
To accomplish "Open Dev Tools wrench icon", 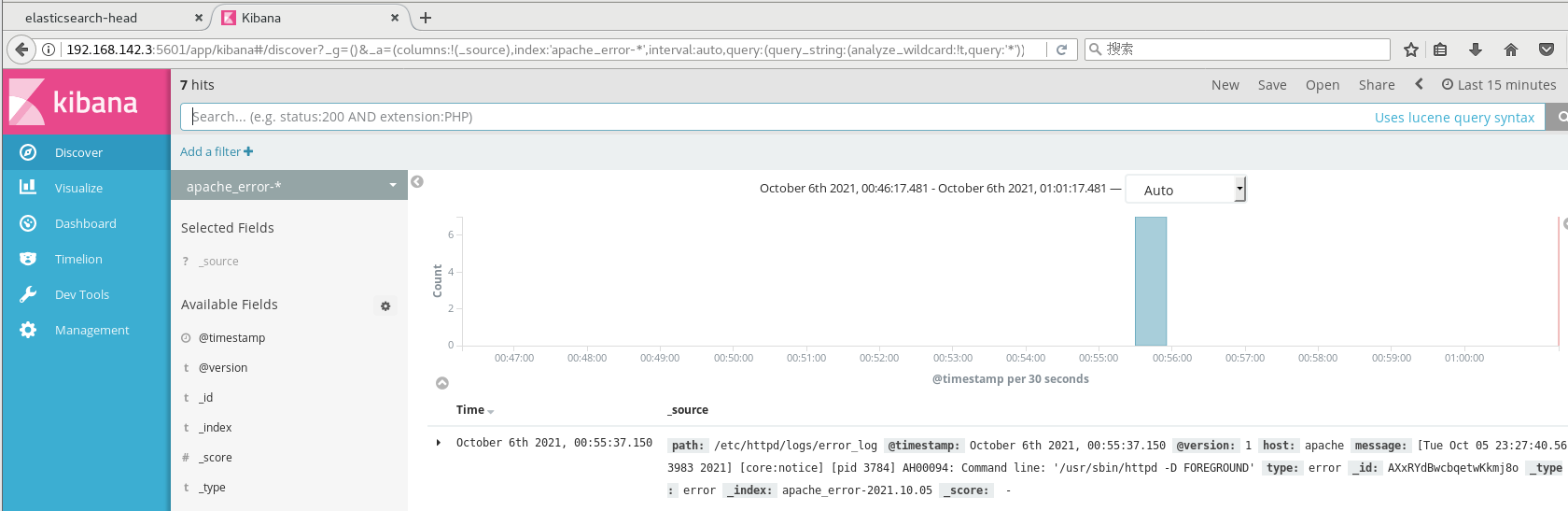I will click(x=28, y=294).
